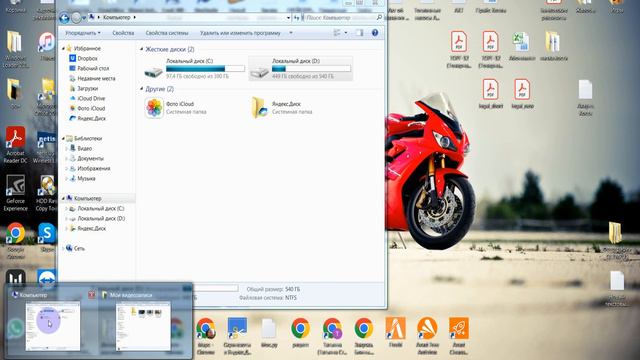
Task: Open HDD Raw Copy Tool shortcut
Action: tap(46, 193)
